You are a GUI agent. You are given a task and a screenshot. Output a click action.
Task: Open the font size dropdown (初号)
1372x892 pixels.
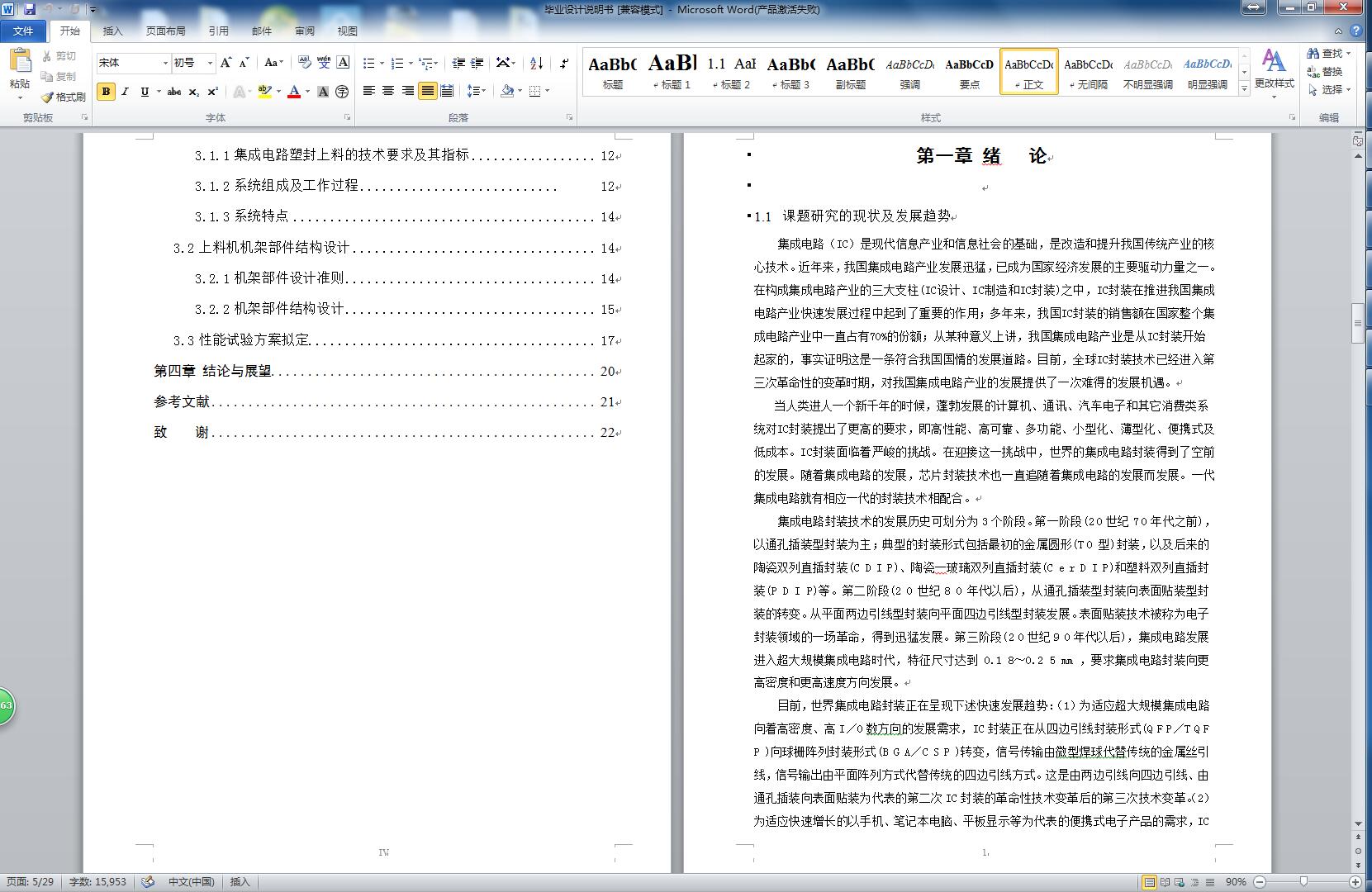[211, 63]
